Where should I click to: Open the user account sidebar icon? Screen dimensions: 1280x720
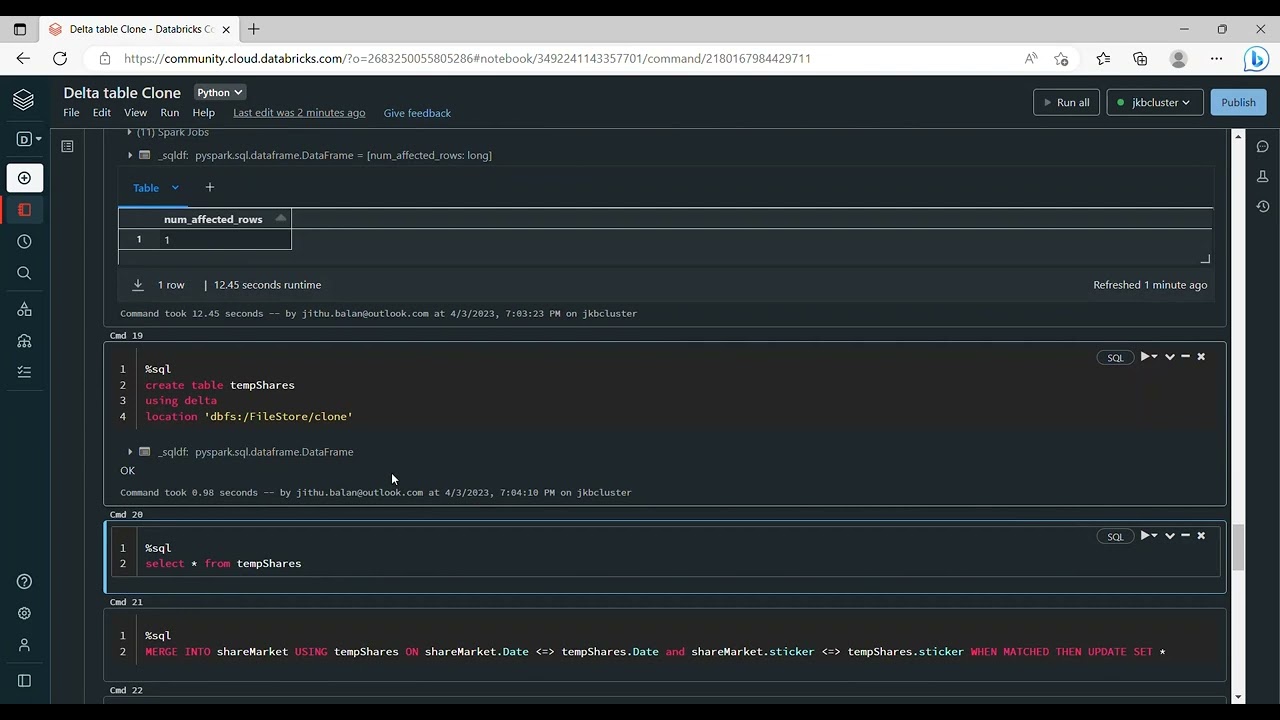coord(24,646)
